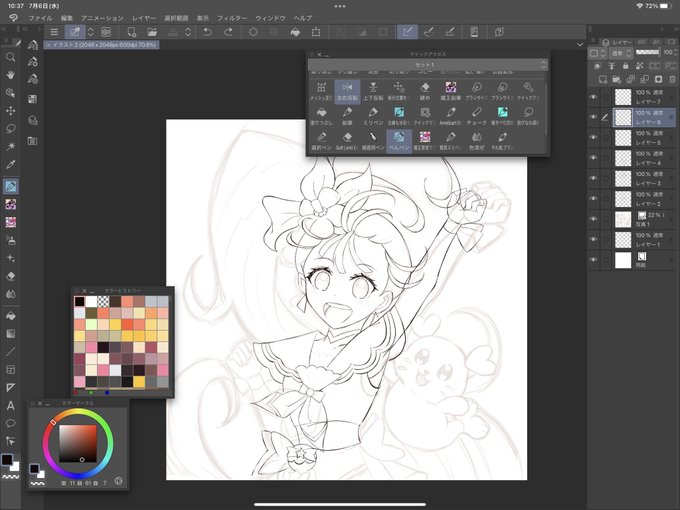
Task: Select the Zoom magnifier tool
Action: coord(11,57)
